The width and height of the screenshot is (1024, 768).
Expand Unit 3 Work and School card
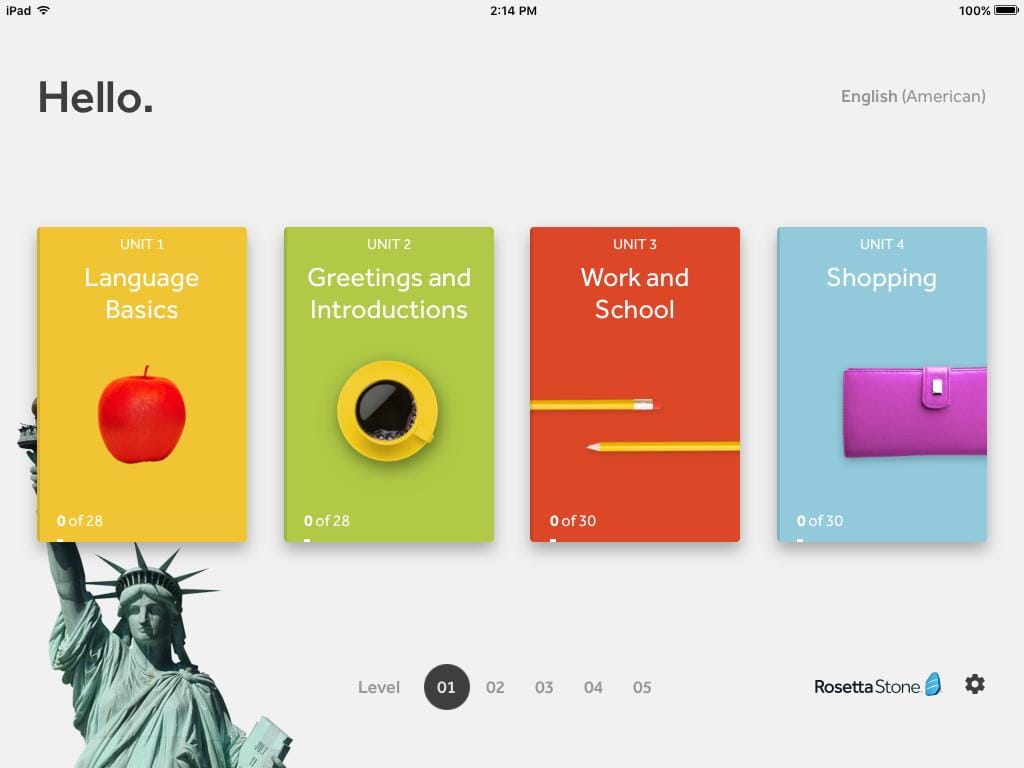coord(635,294)
